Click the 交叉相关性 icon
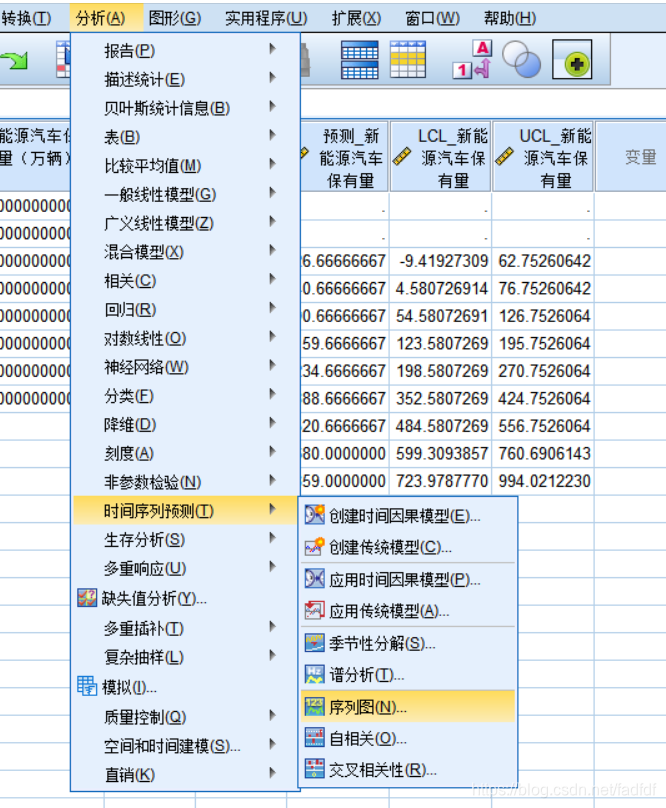The height and width of the screenshot is (808, 666). pyautogui.click(x=314, y=769)
